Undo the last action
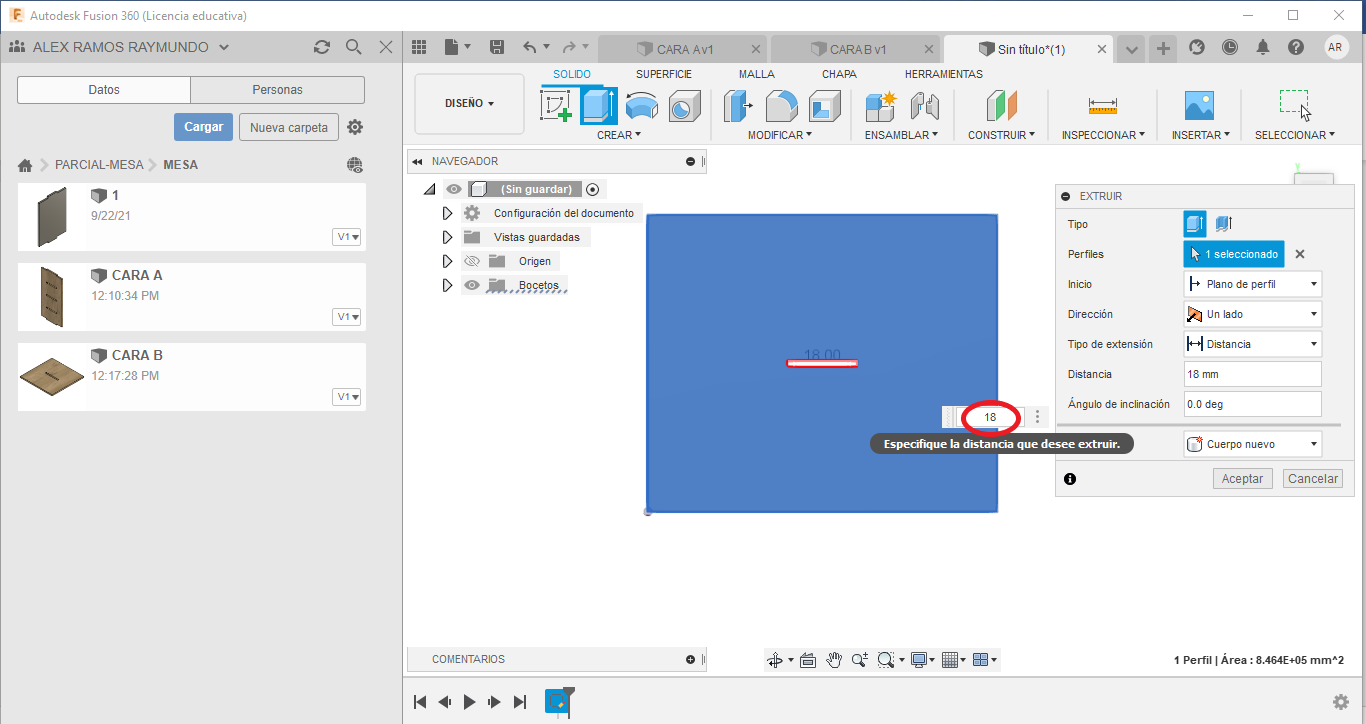This screenshot has height=724, width=1366. click(x=530, y=47)
